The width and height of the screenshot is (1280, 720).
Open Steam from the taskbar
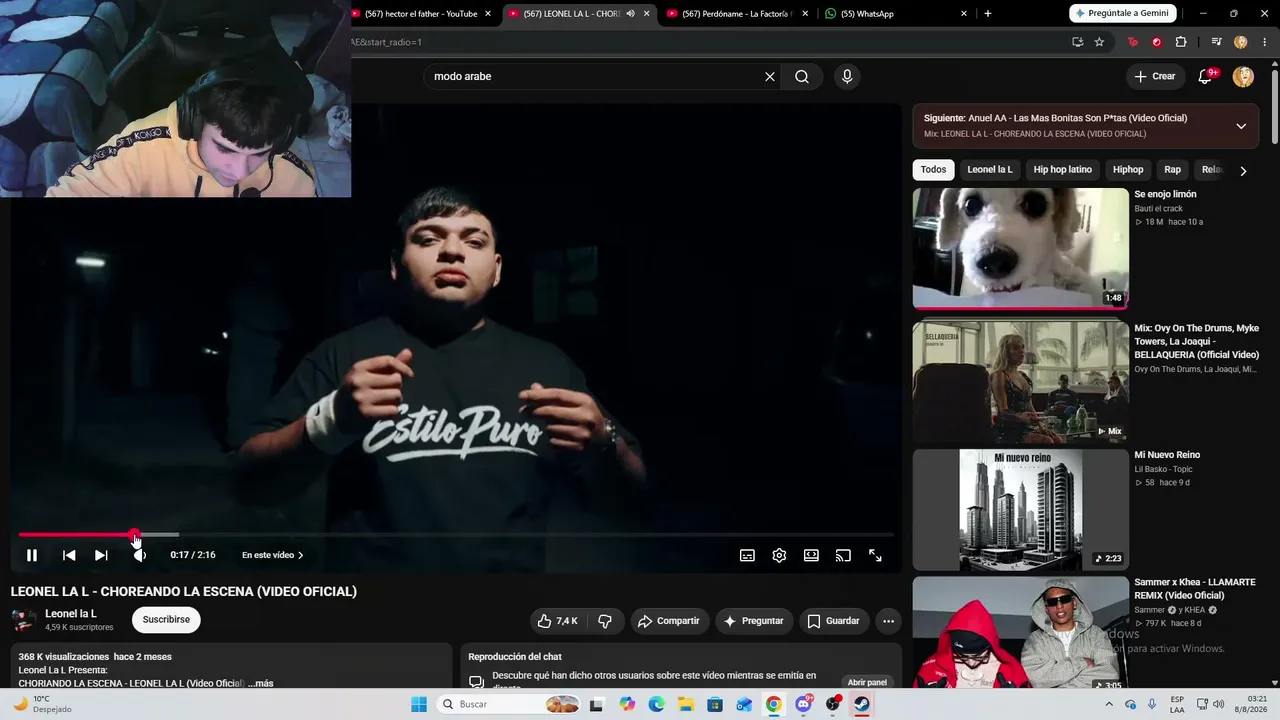click(x=861, y=704)
